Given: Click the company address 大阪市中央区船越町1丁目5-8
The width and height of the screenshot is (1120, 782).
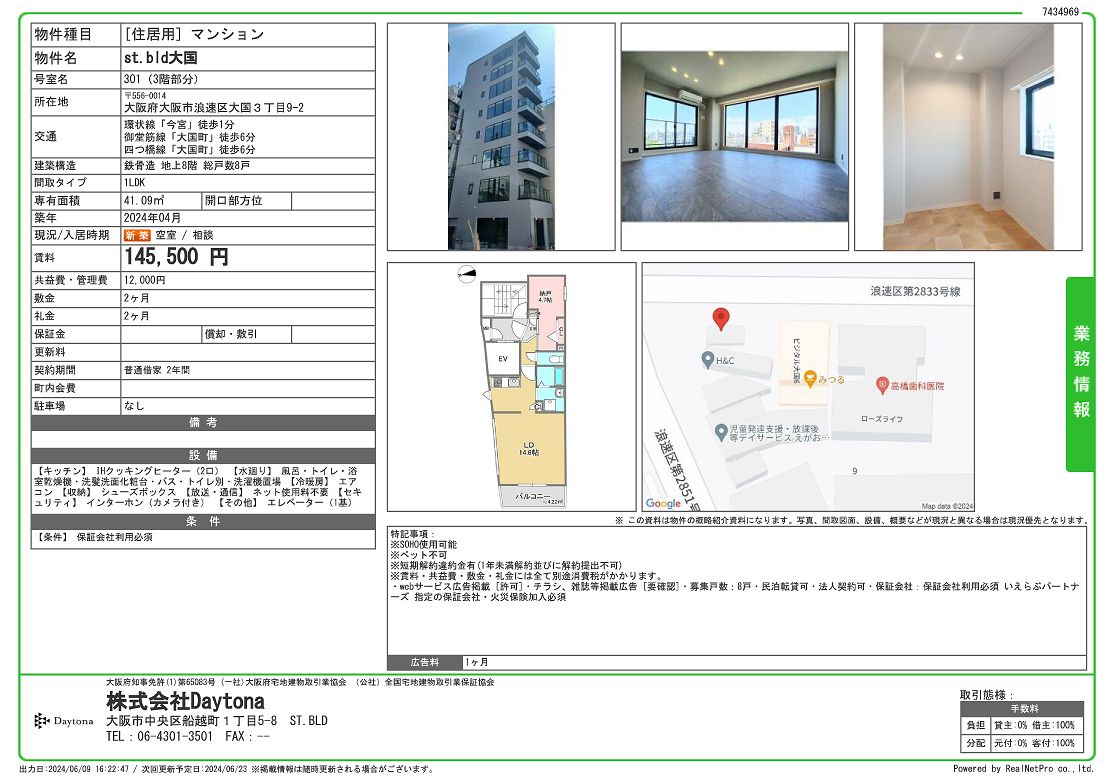Looking at the screenshot, I should point(192,721).
